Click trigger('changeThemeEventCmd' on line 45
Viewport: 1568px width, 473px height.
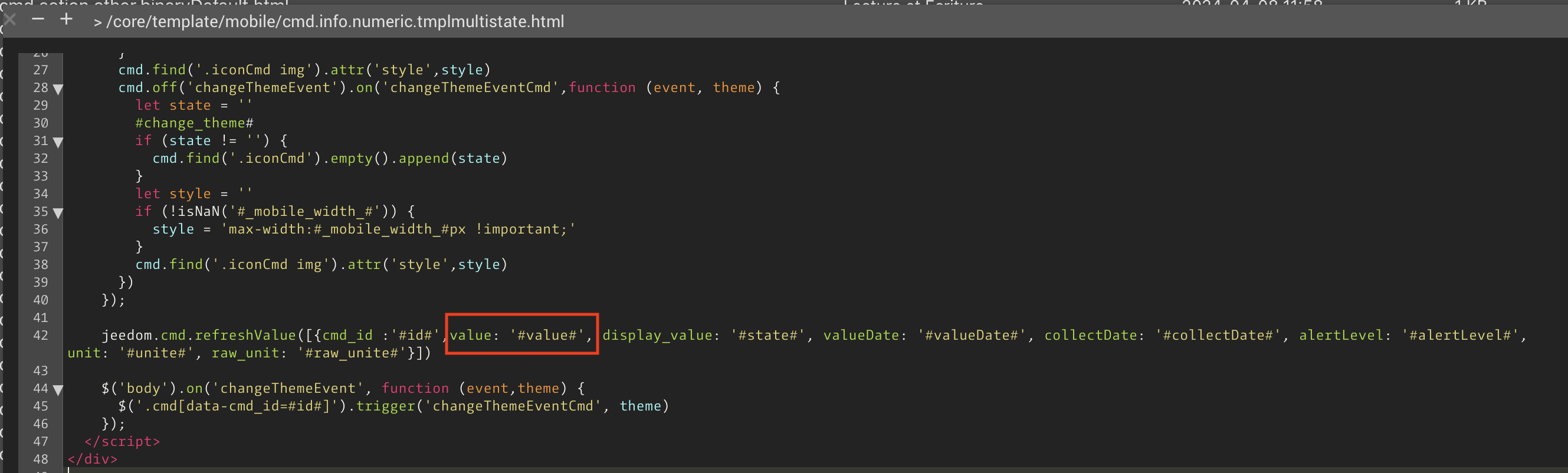(478, 406)
